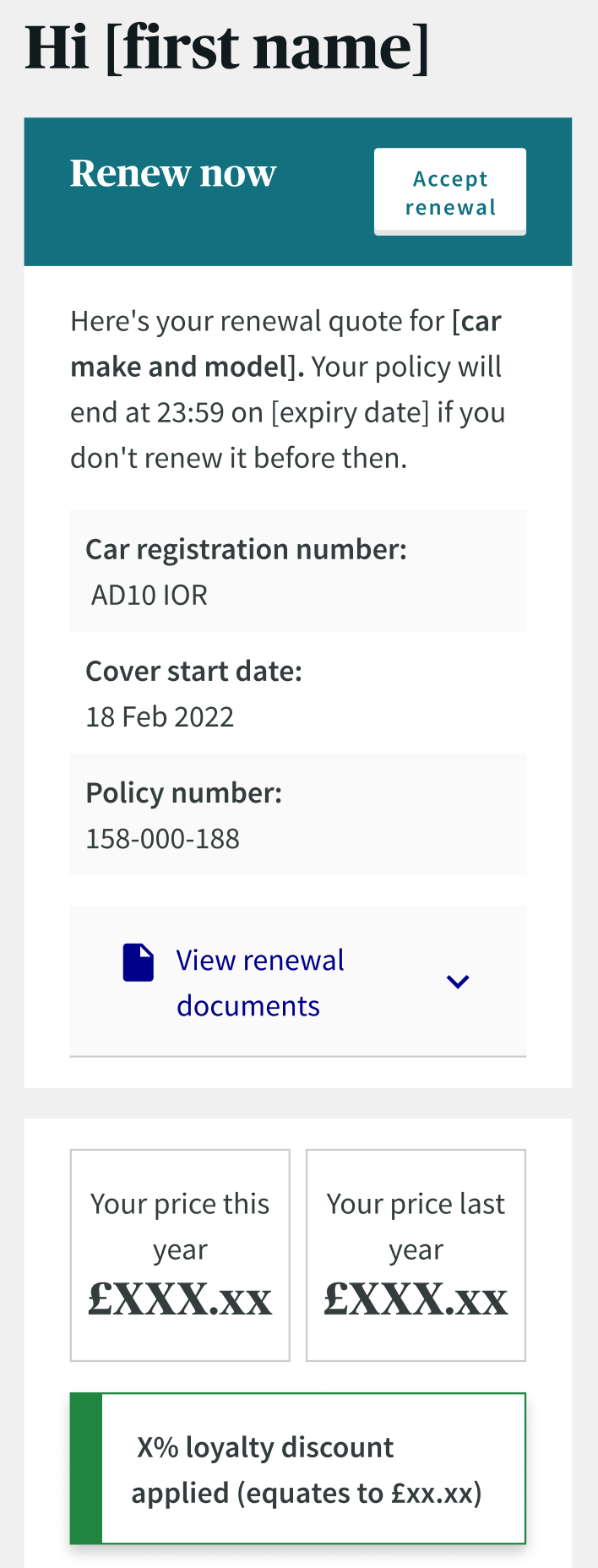This screenshot has height=1568, width=598.
Task: Click the loyalty discount applied banner
Action: click(306, 1469)
